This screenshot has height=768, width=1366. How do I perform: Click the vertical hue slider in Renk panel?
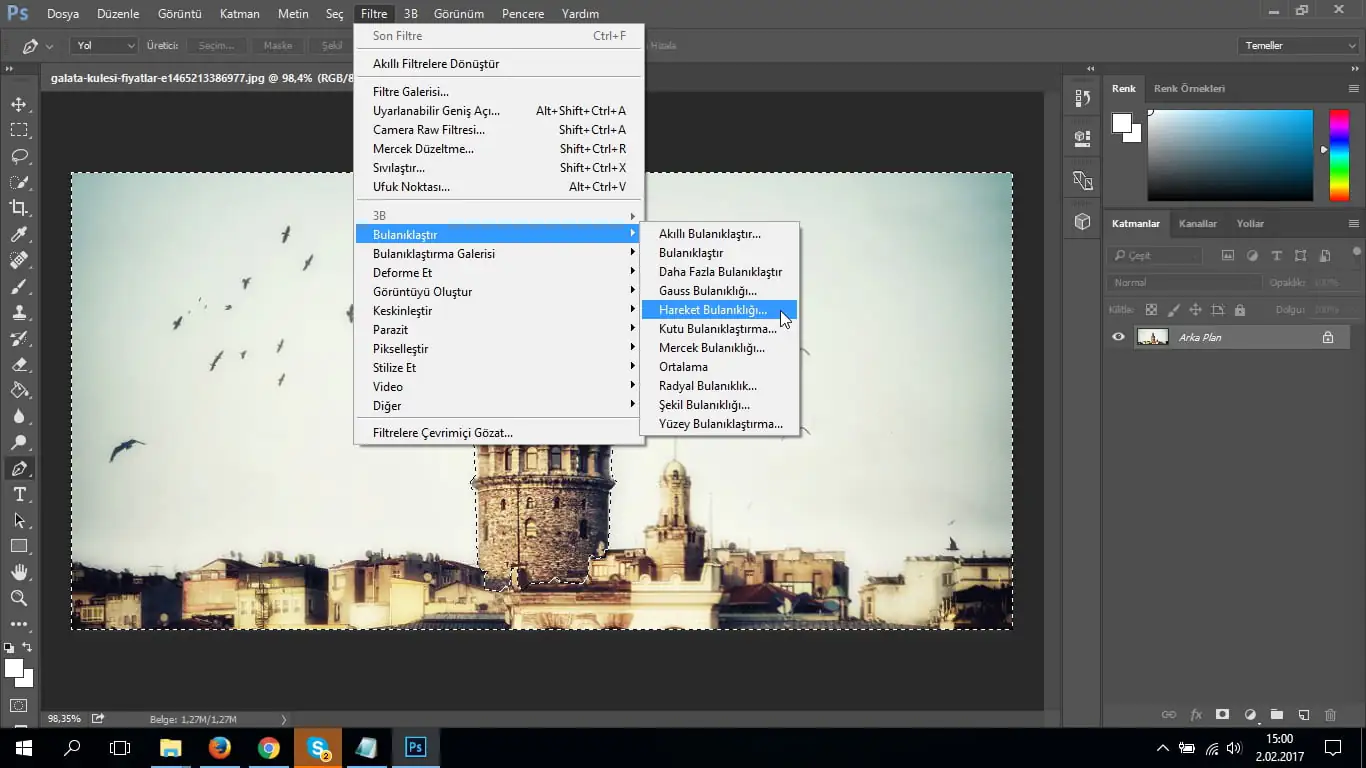(1338, 155)
